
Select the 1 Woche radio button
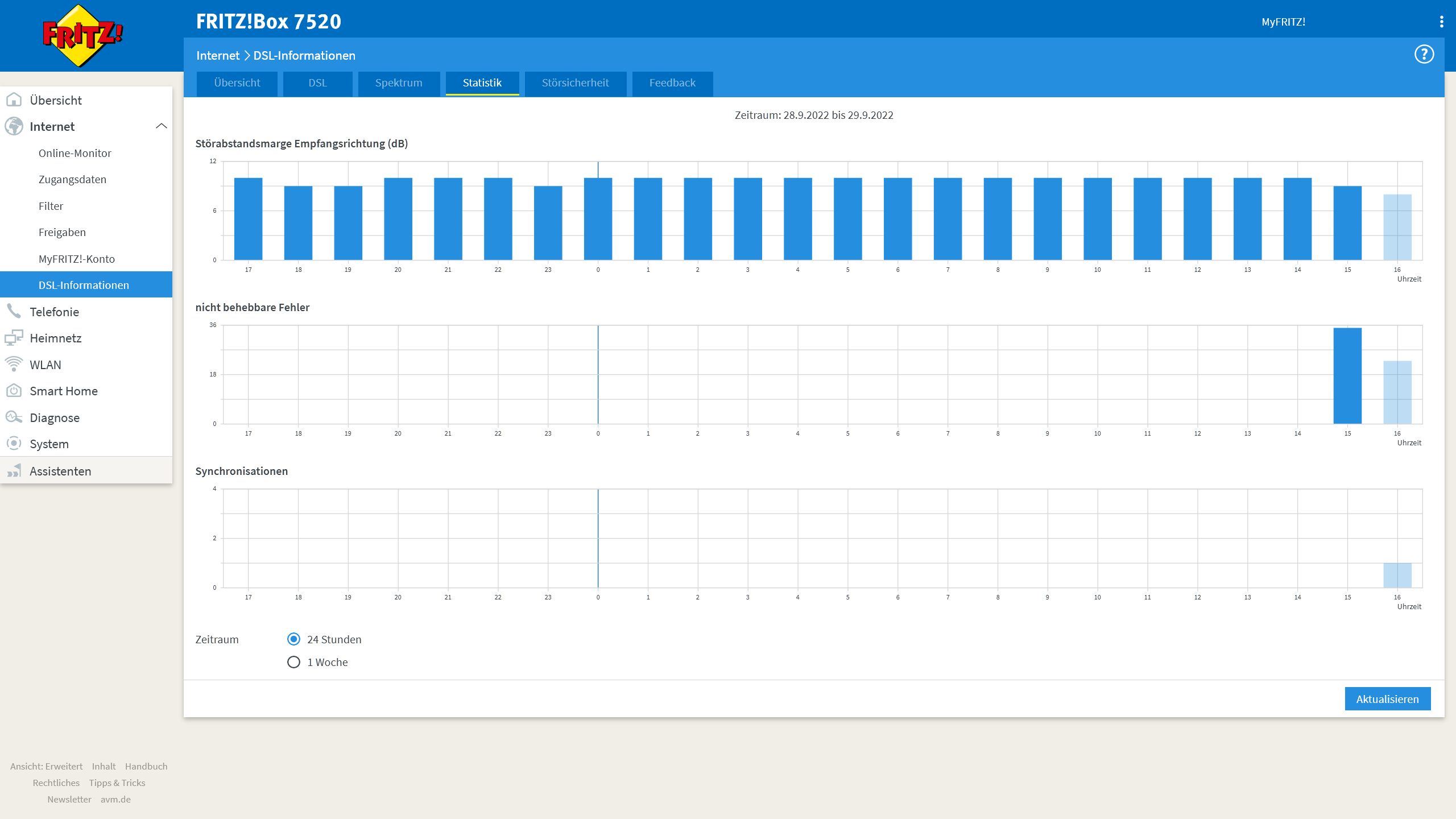coord(293,662)
